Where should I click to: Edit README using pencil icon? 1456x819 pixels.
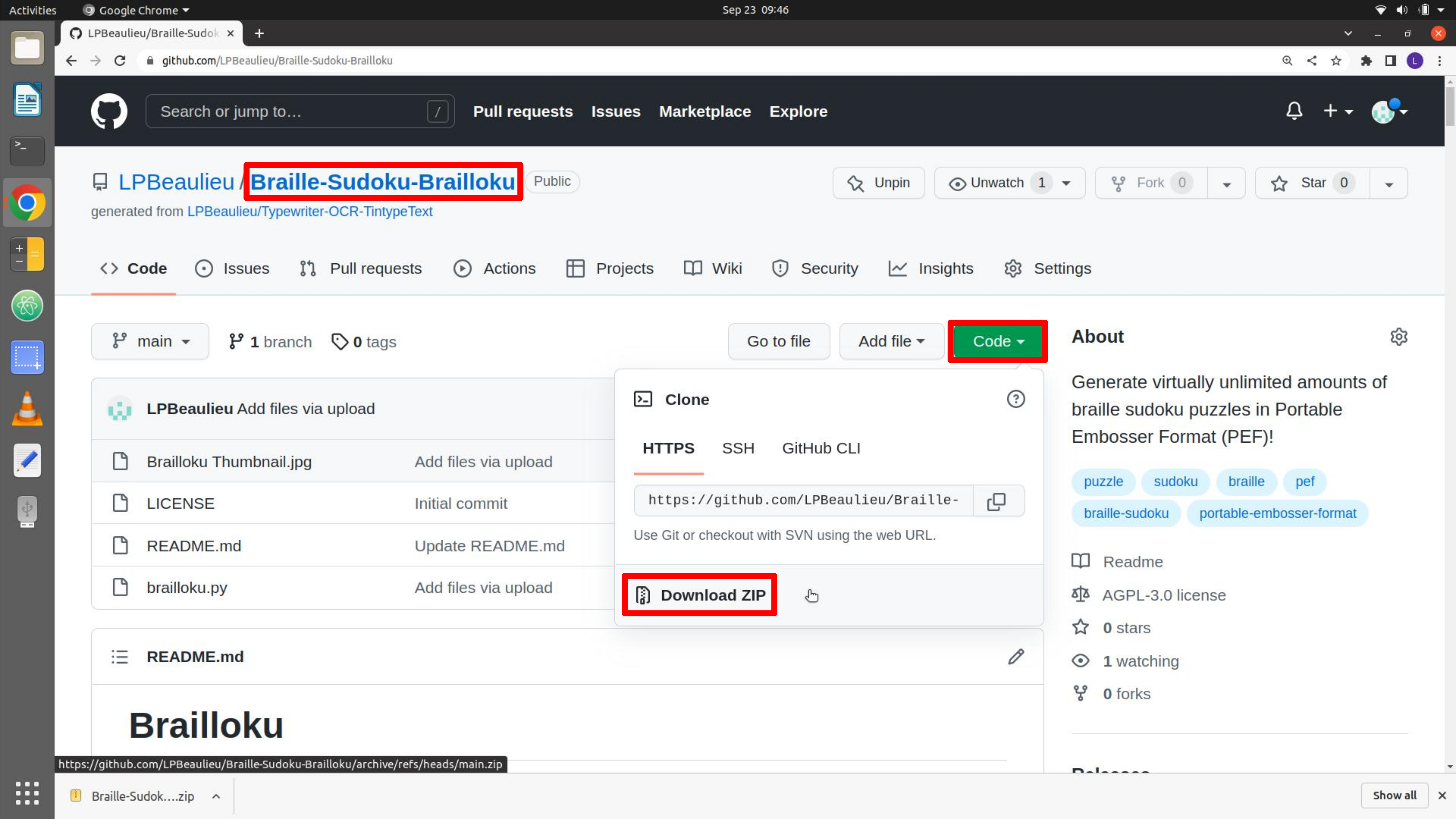[x=1016, y=656]
